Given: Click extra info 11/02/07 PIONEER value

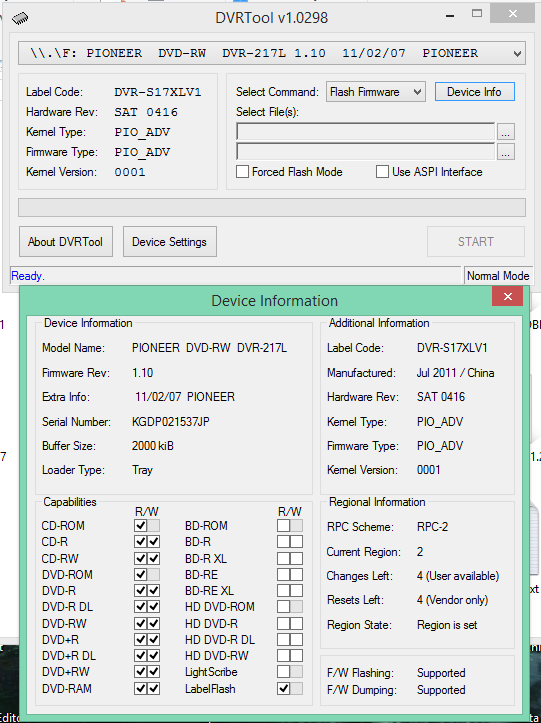Looking at the screenshot, I should (185, 397).
